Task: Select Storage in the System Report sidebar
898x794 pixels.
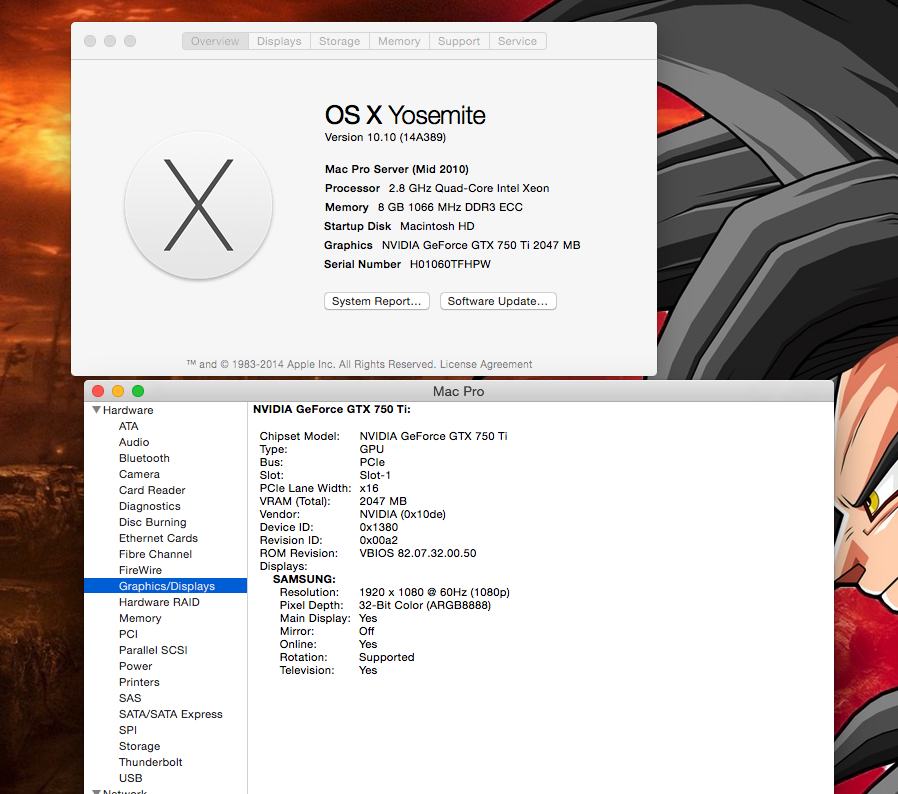Action: click(140, 746)
